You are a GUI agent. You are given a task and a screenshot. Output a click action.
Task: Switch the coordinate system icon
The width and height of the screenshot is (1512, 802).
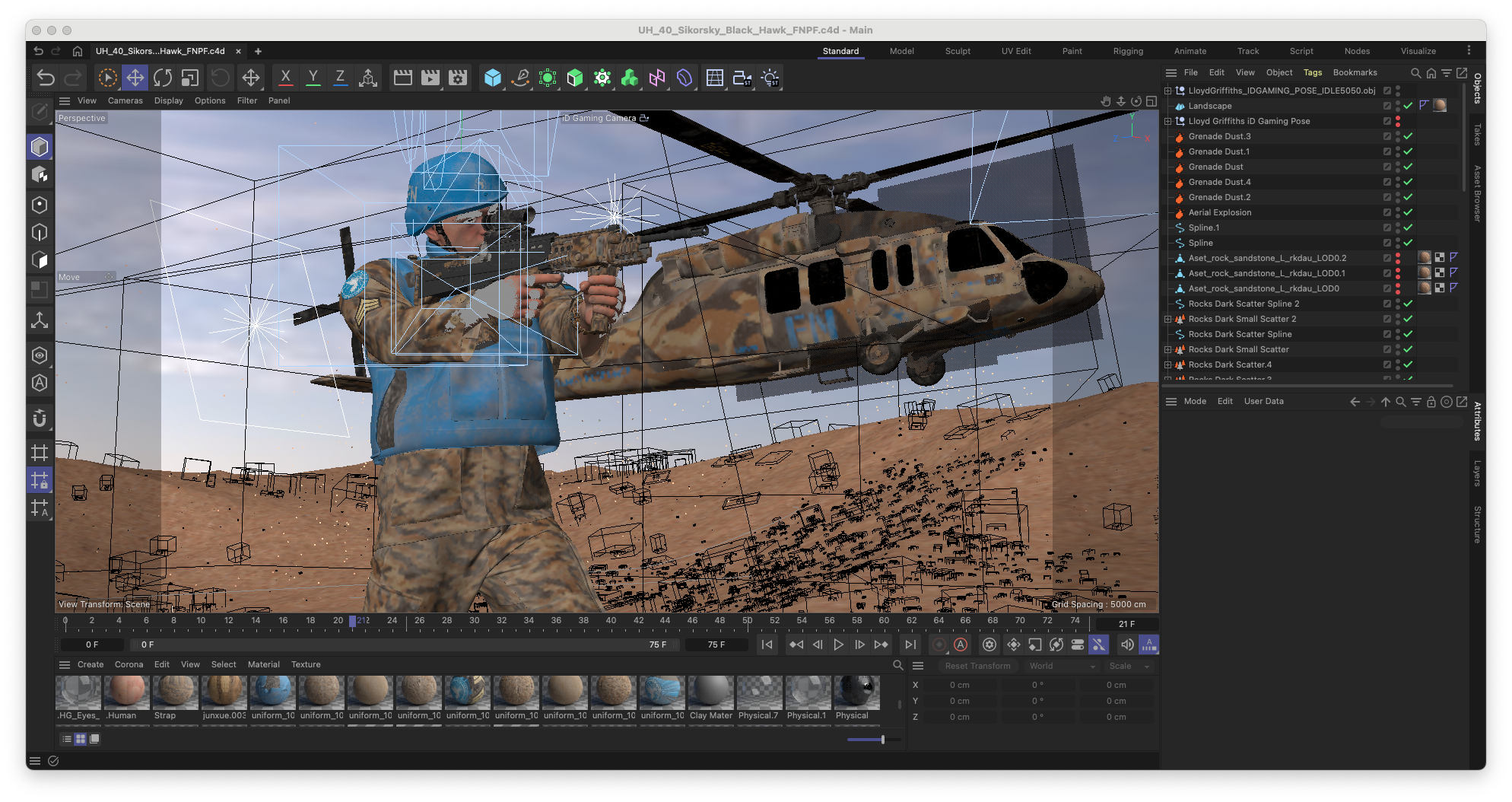pos(368,78)
